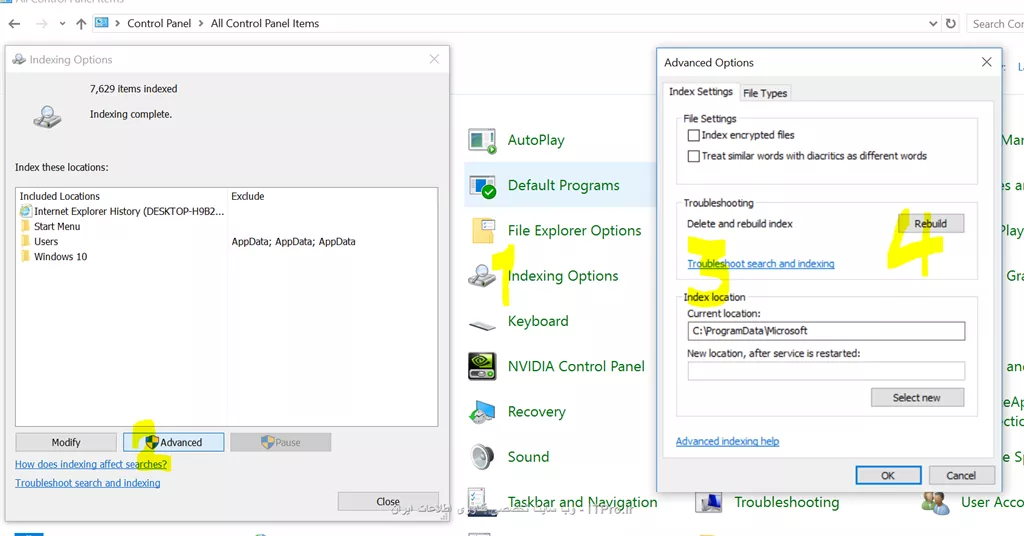Open Sound text link
Image resolution: width=1024 pixels, height=536 pixels.
tap(528, 457)
